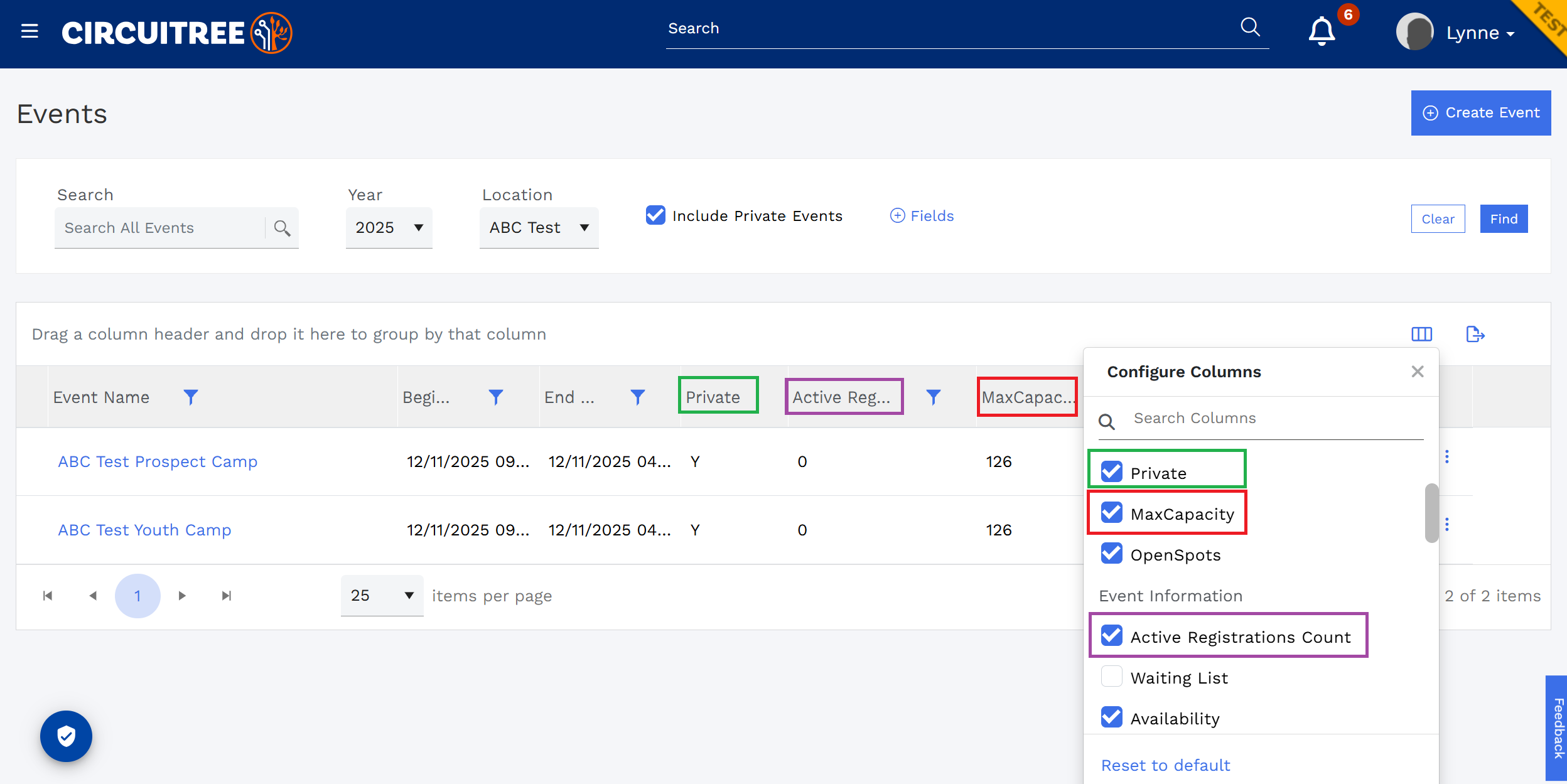Click the Create Event button
This screenshot has width=1567, height=784.
[1481, 113]
